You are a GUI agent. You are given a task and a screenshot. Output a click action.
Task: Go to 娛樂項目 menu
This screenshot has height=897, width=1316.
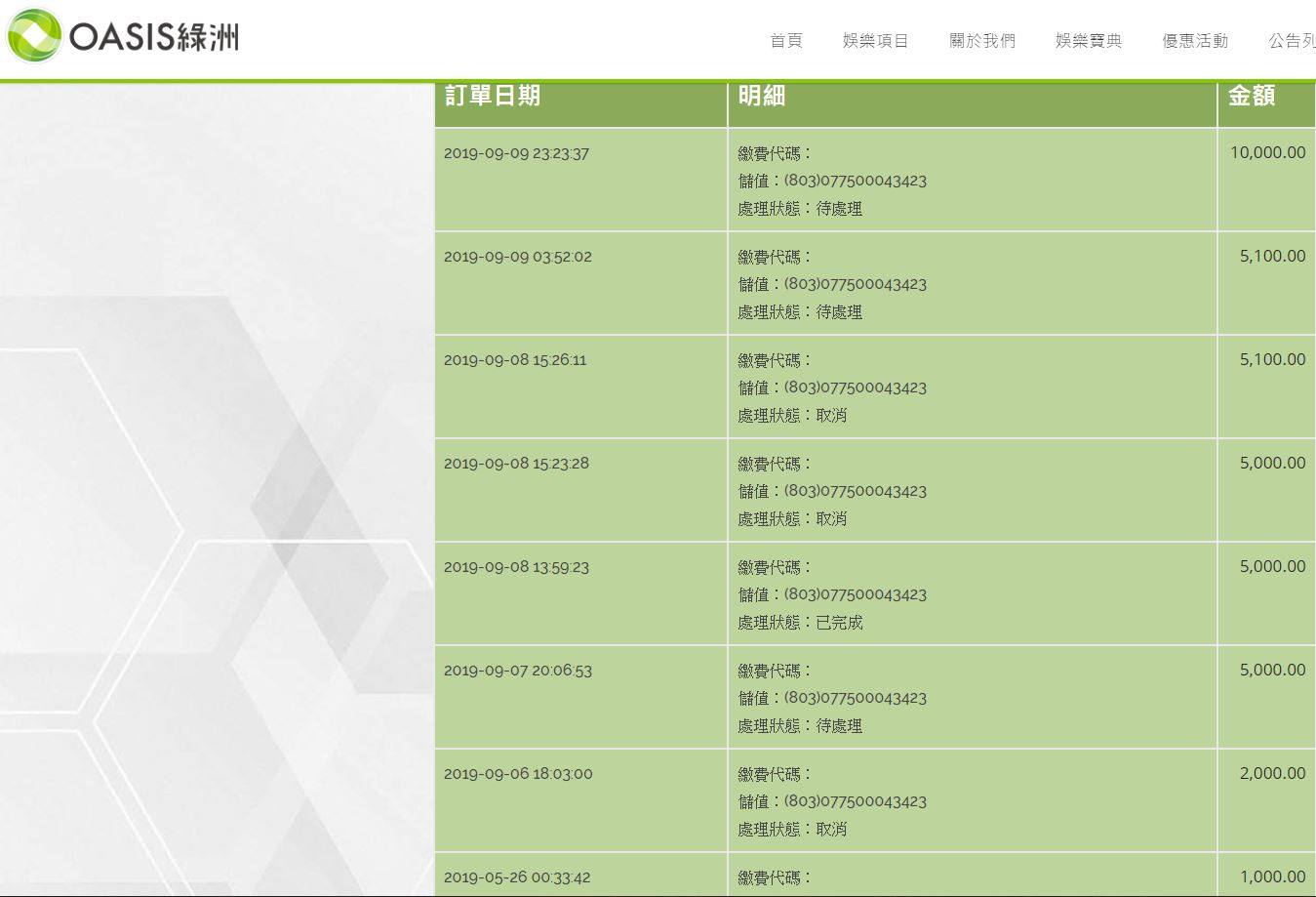(875, 41)
